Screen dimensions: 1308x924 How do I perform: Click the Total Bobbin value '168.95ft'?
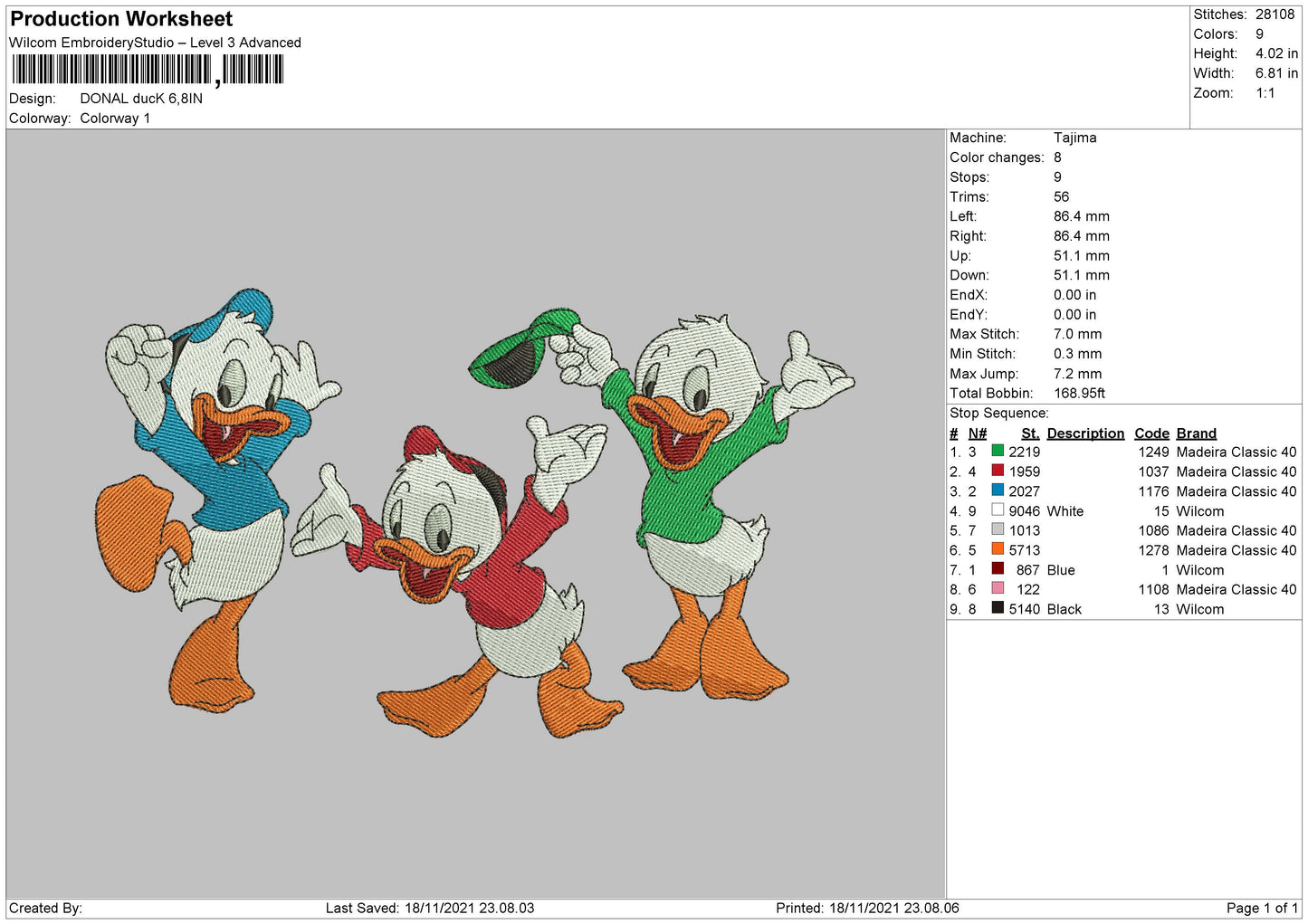[x=1080, y=394]
